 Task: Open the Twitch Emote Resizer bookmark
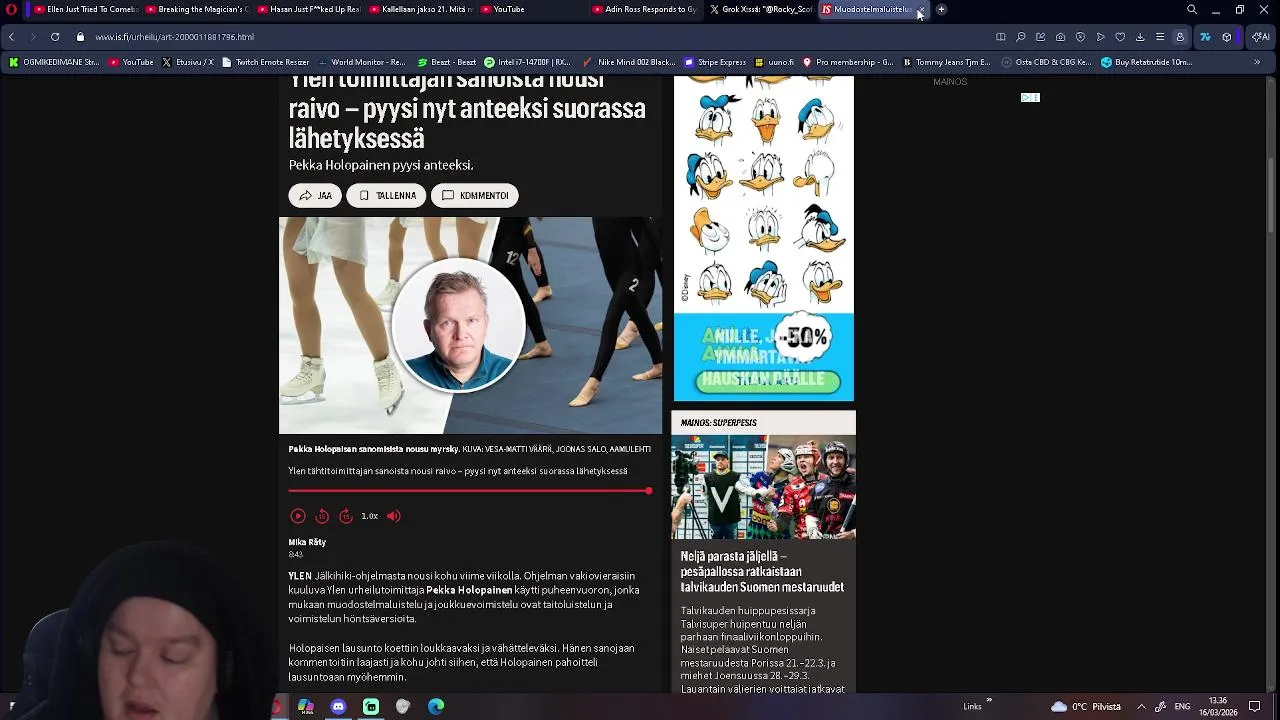point(266,62)
